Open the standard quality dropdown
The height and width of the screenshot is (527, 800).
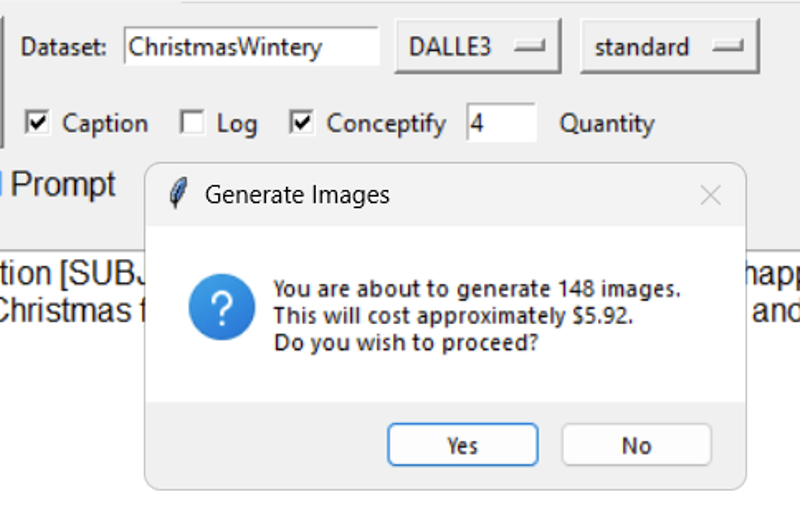pos(669,46)
